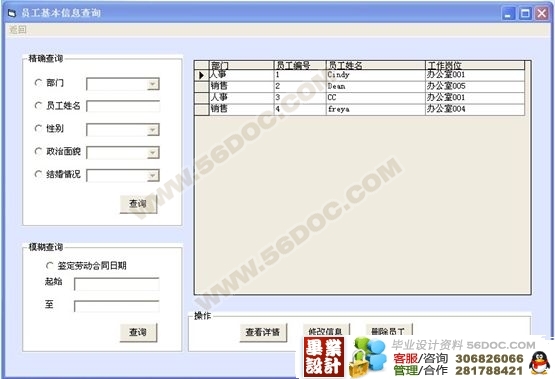This screenshot has width=555, height=379.
Task: Click employee number 4 cell
Action: [x=300, y=109]
